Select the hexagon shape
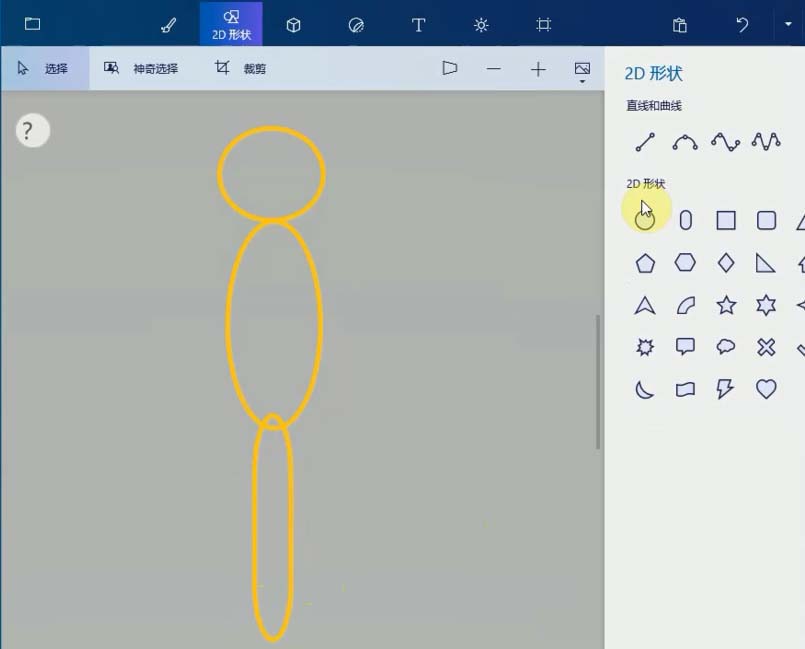 (685, 263)
